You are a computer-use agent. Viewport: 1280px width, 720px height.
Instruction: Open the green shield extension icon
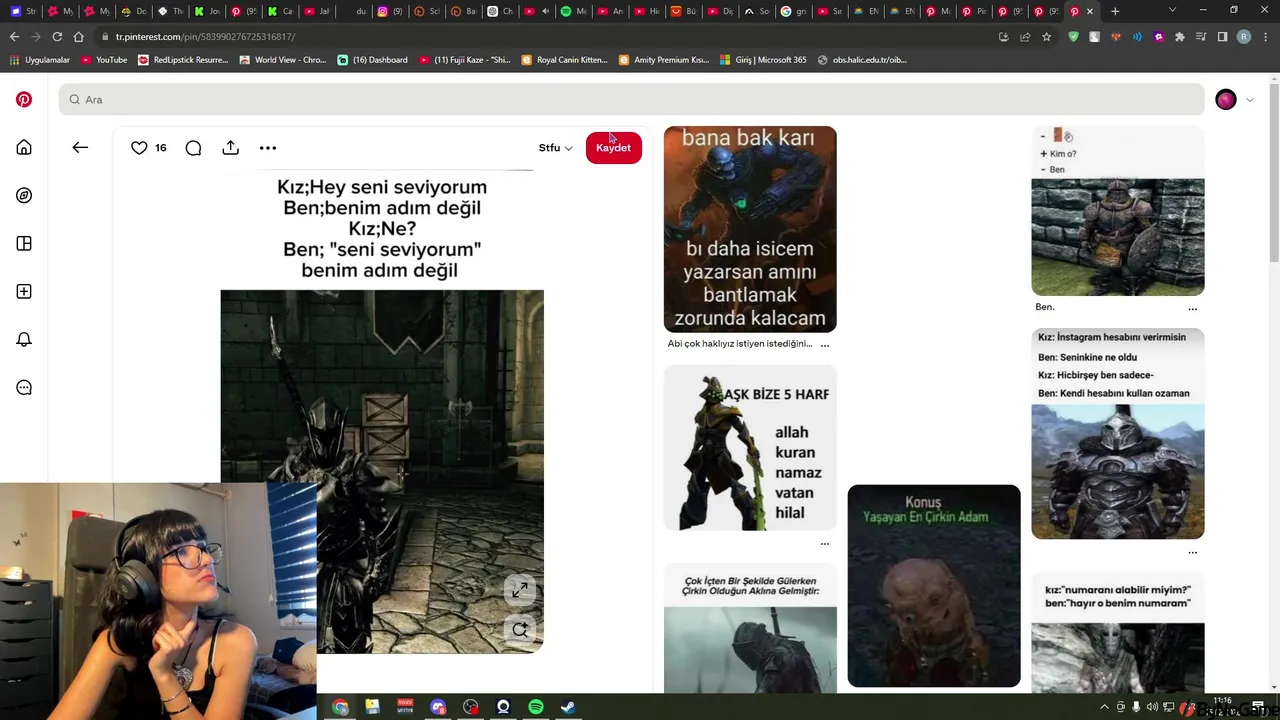1073,37
